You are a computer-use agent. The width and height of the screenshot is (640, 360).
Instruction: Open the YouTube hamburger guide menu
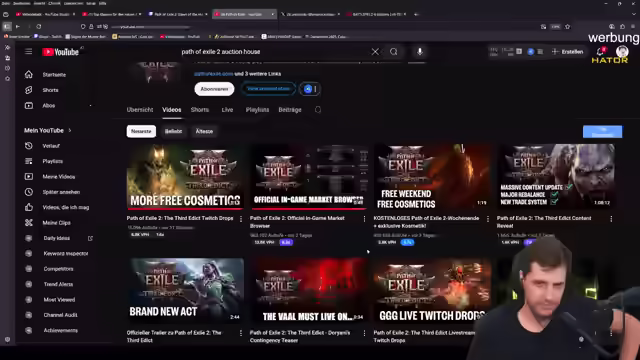[28, 52]
